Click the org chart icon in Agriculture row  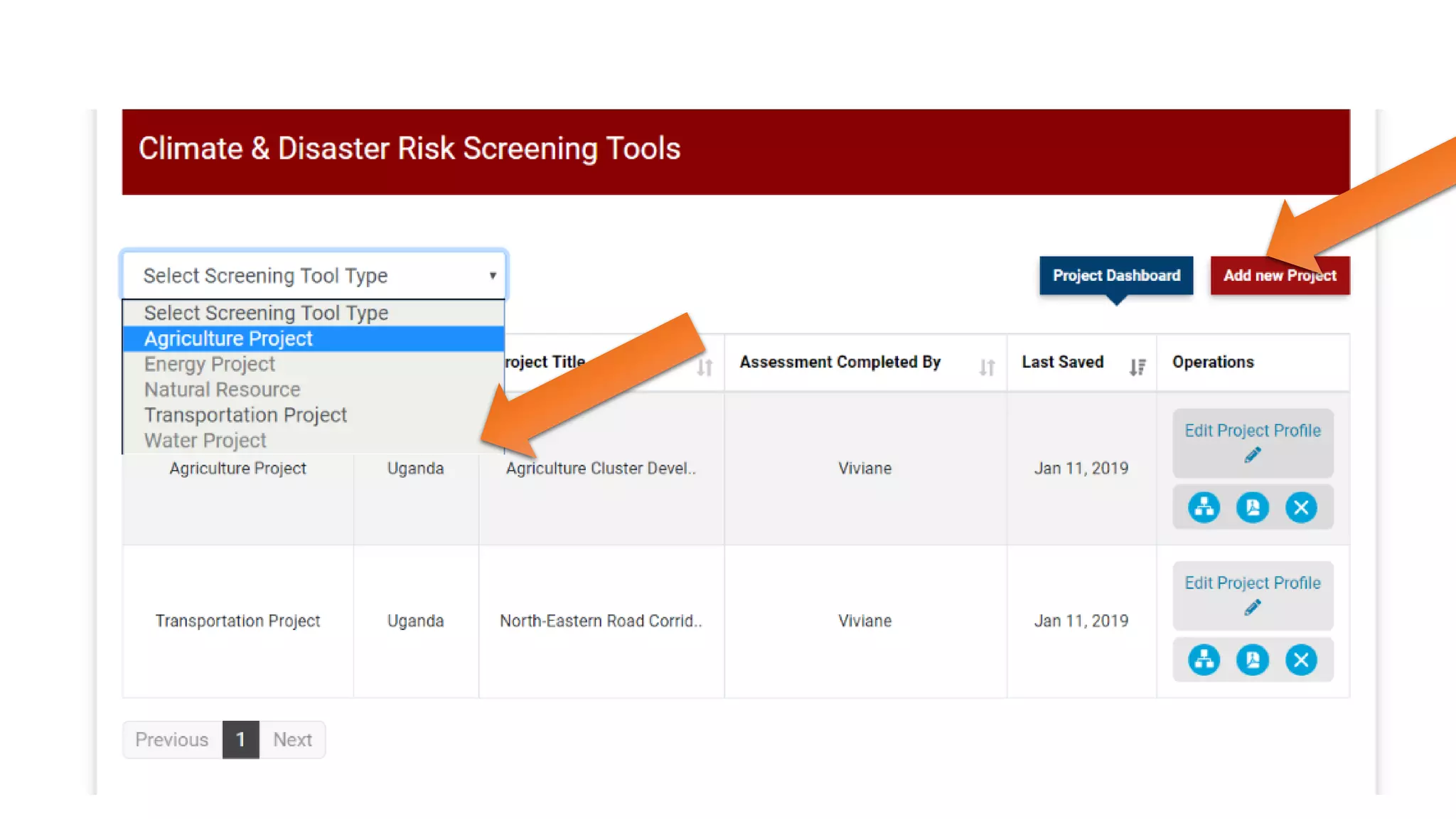click(x=1204, y=508)
